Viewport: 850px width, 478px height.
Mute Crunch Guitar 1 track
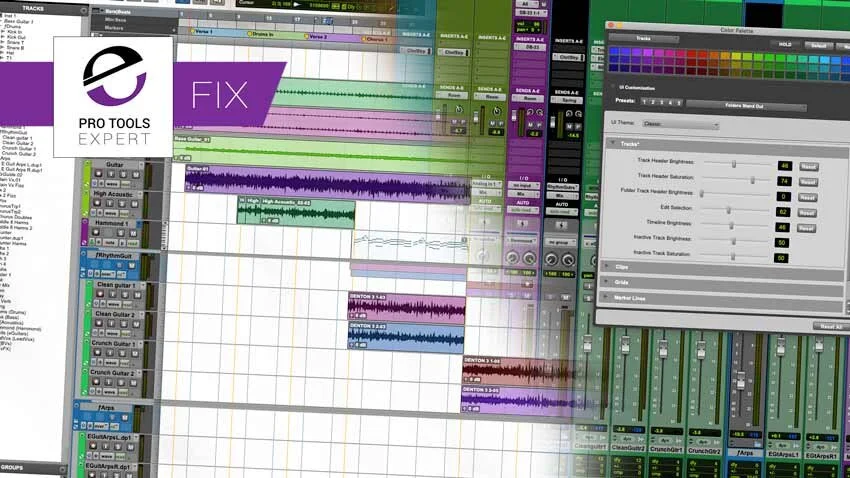tap(134, 353)
